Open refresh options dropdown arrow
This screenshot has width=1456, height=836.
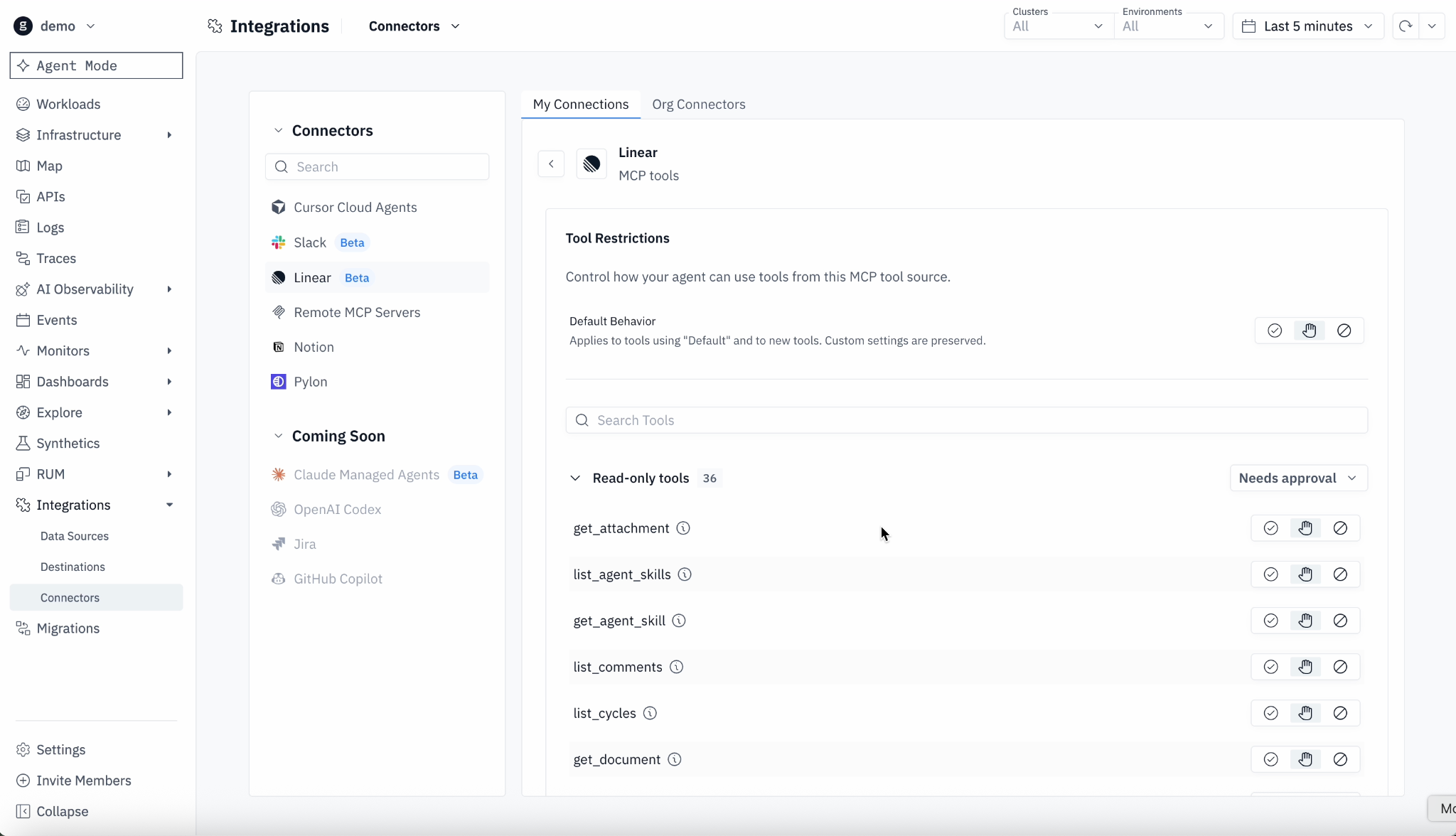point(1432,26)
